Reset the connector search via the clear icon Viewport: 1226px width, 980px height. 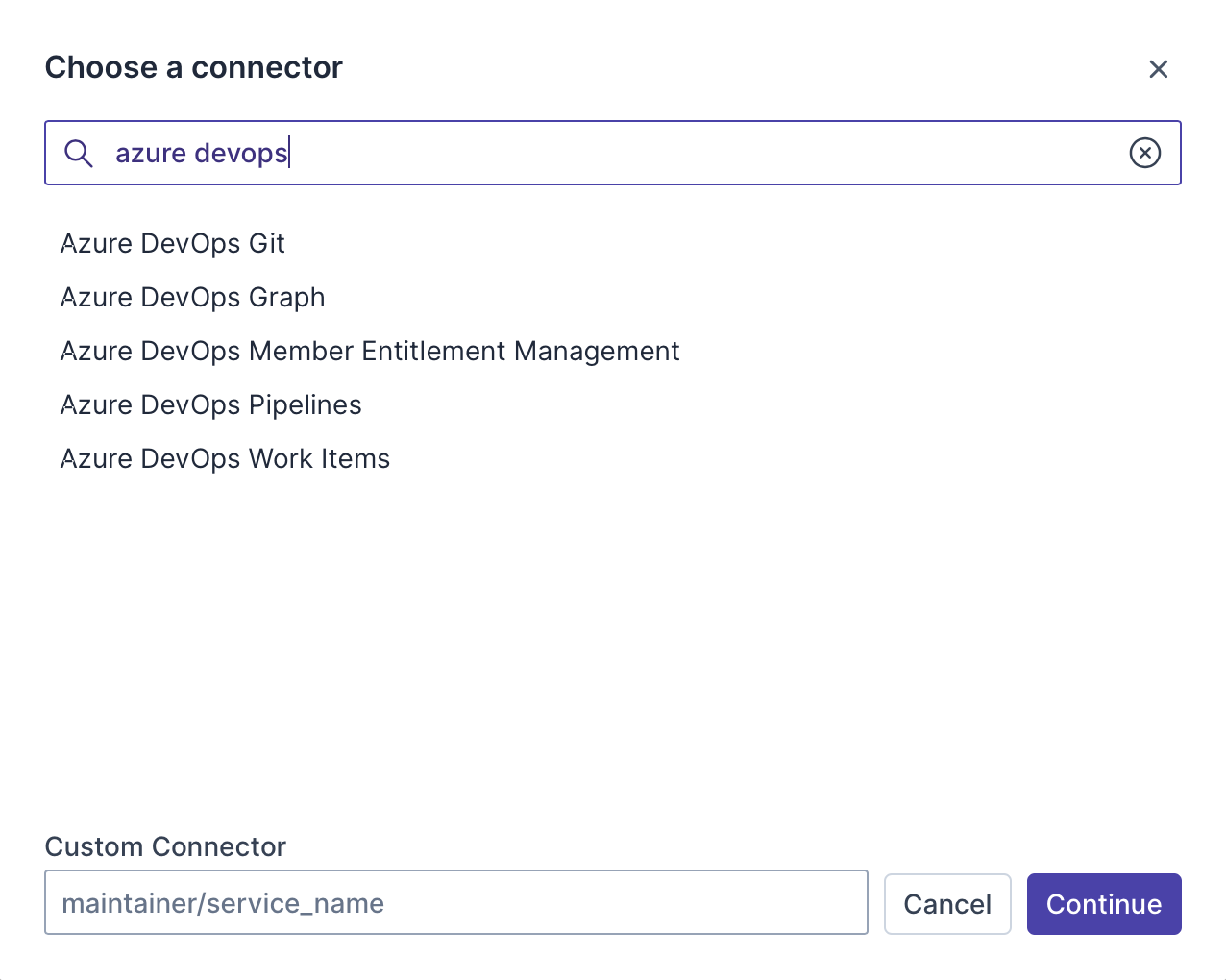click(1144, 153)
